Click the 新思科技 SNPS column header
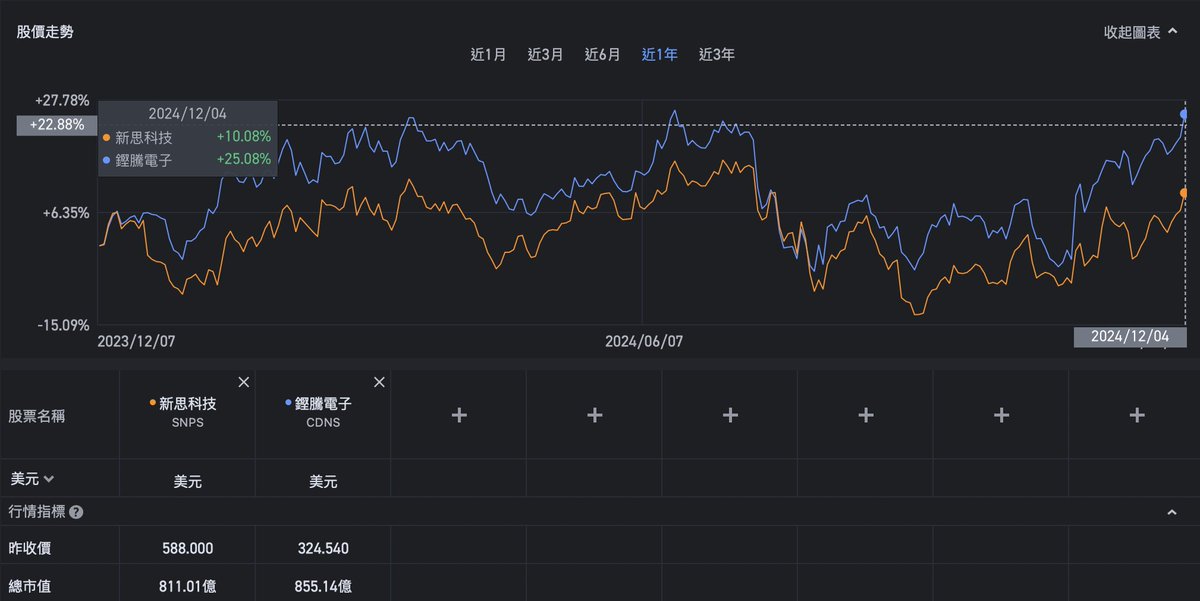 (x=187, y=415)
